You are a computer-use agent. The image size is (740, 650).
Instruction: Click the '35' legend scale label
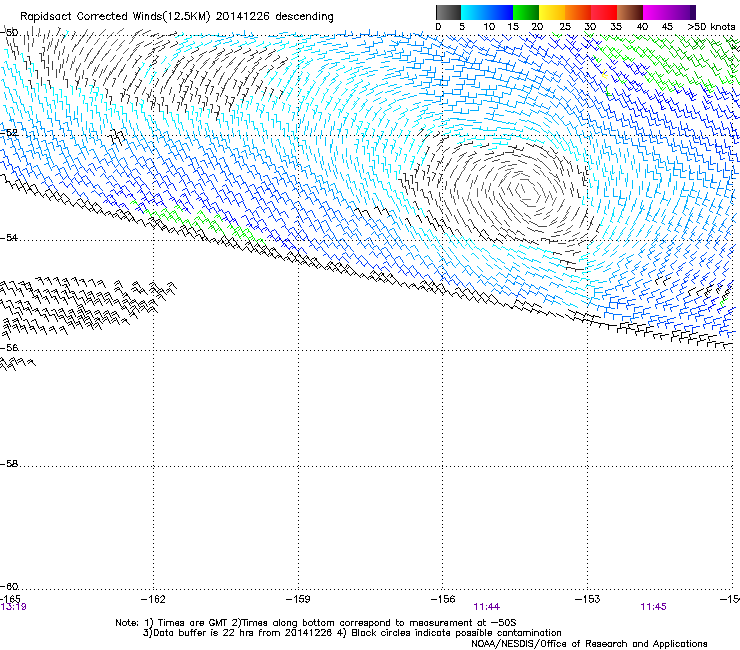click(616, 27)
